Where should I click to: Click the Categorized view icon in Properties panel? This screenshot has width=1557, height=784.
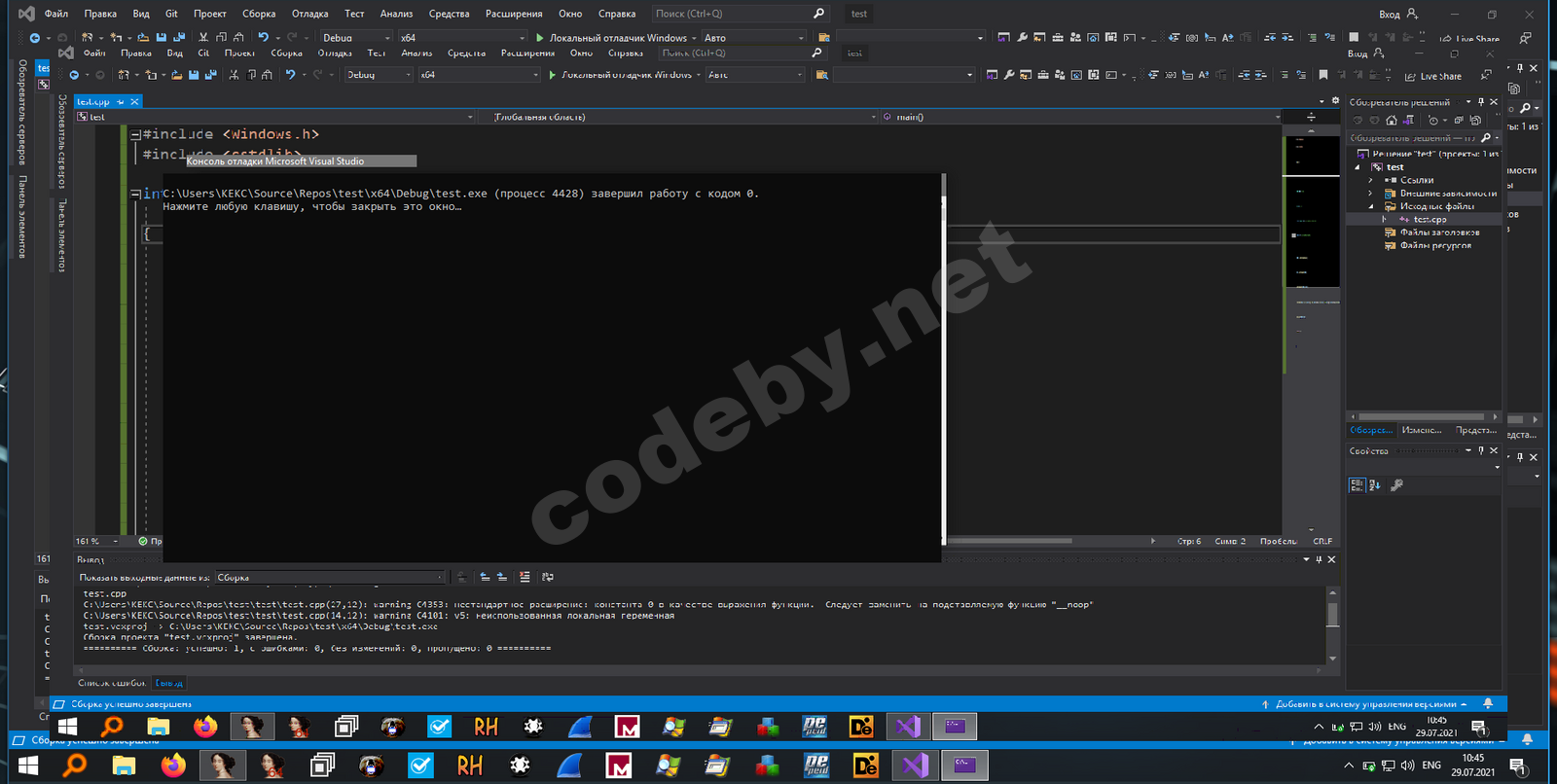[x=1357, y=485]
